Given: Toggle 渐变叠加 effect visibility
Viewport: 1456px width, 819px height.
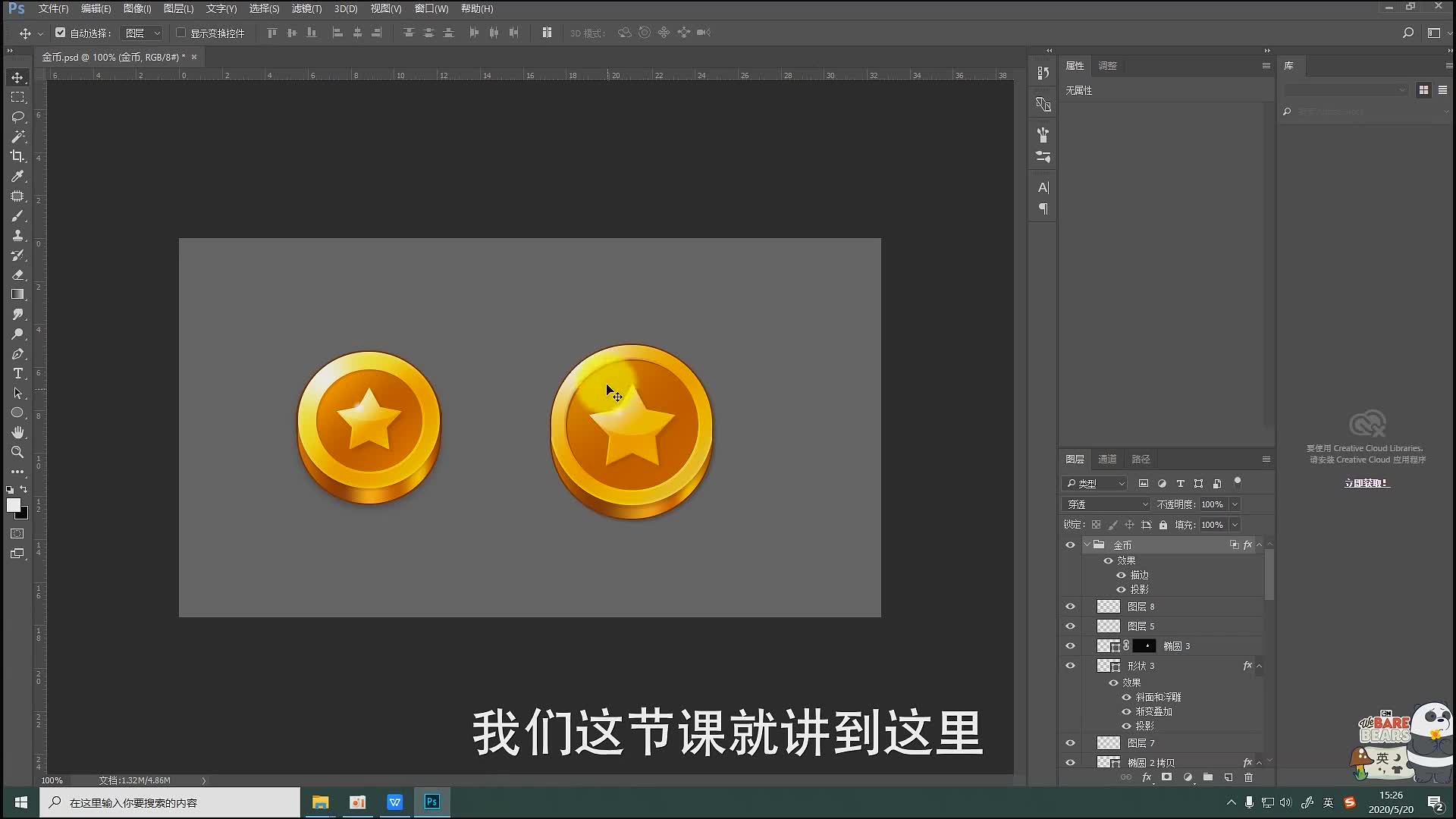Looking at the screenshot, I should click(x=1126, y=711).
